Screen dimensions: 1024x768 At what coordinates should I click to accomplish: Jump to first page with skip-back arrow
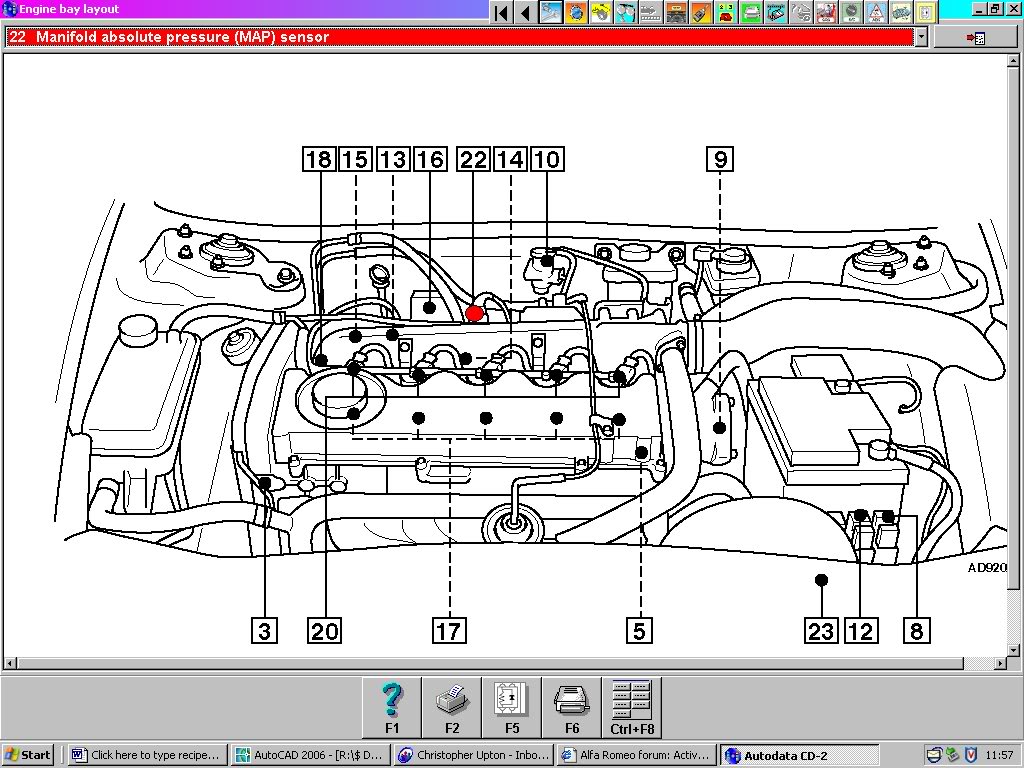[502, 12]
